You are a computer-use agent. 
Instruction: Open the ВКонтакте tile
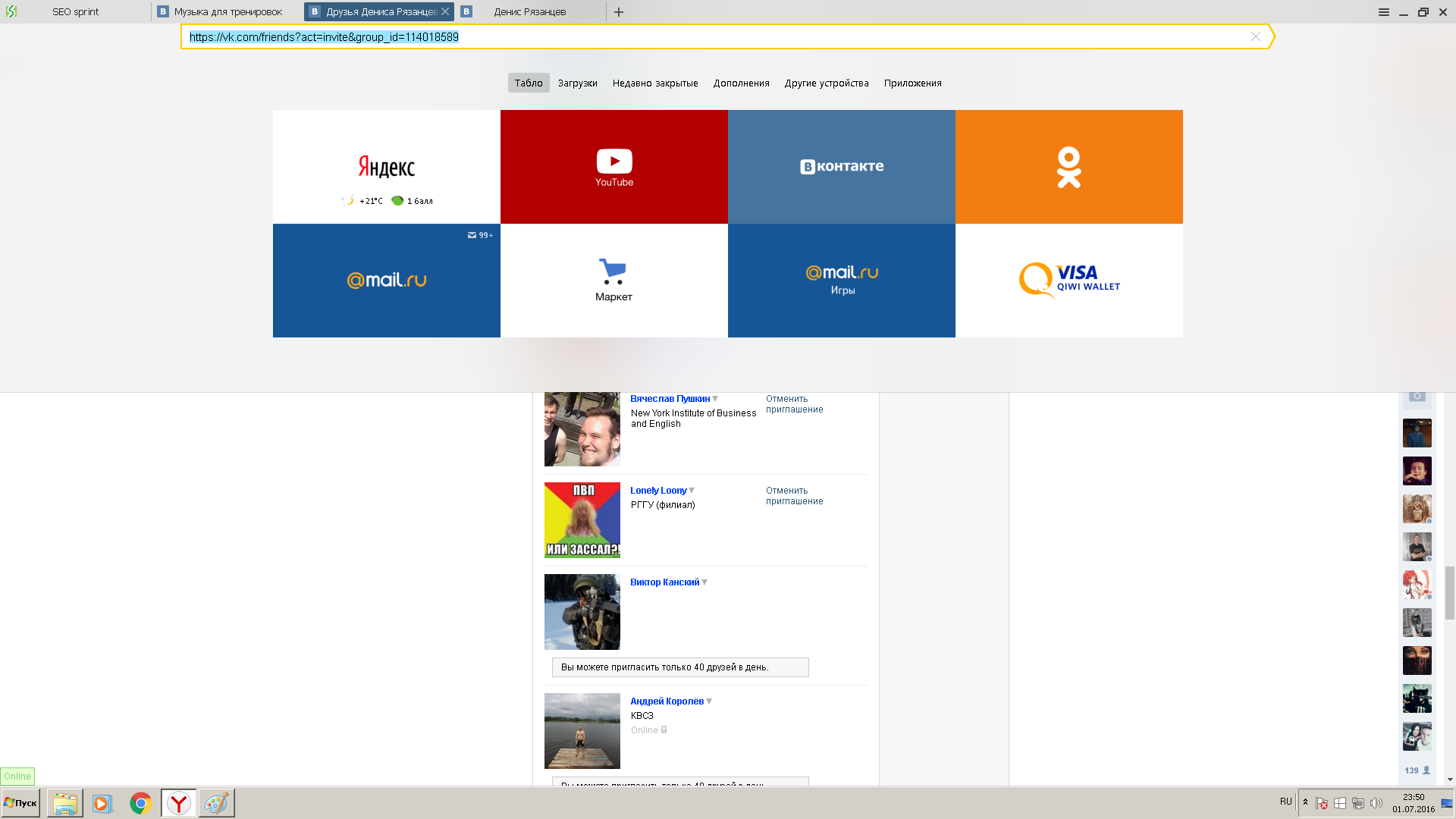point(842,167)
